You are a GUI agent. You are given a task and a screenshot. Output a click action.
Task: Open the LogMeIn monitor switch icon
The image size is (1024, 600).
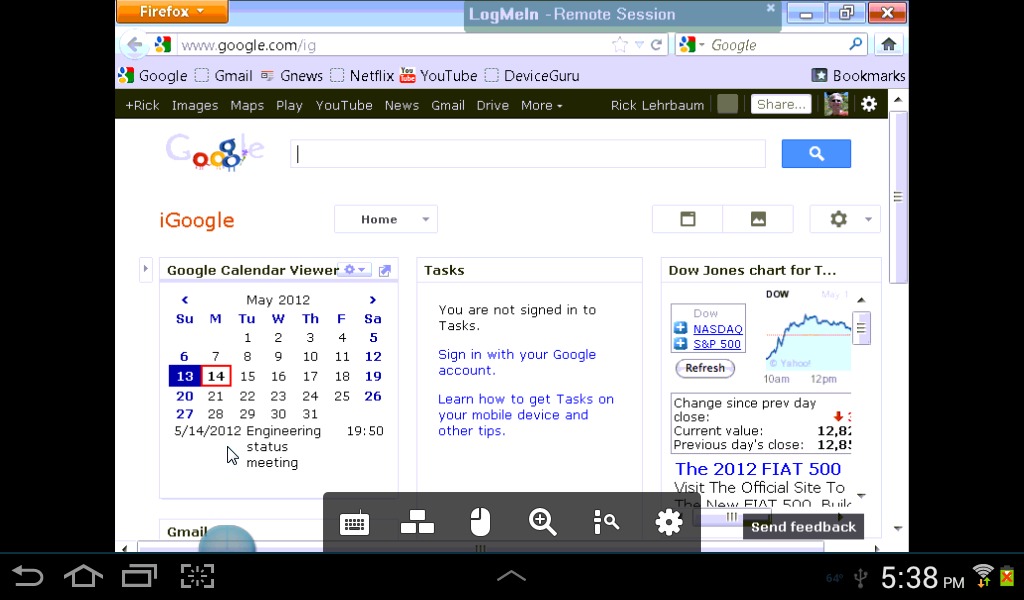click(x=417, y=522)
